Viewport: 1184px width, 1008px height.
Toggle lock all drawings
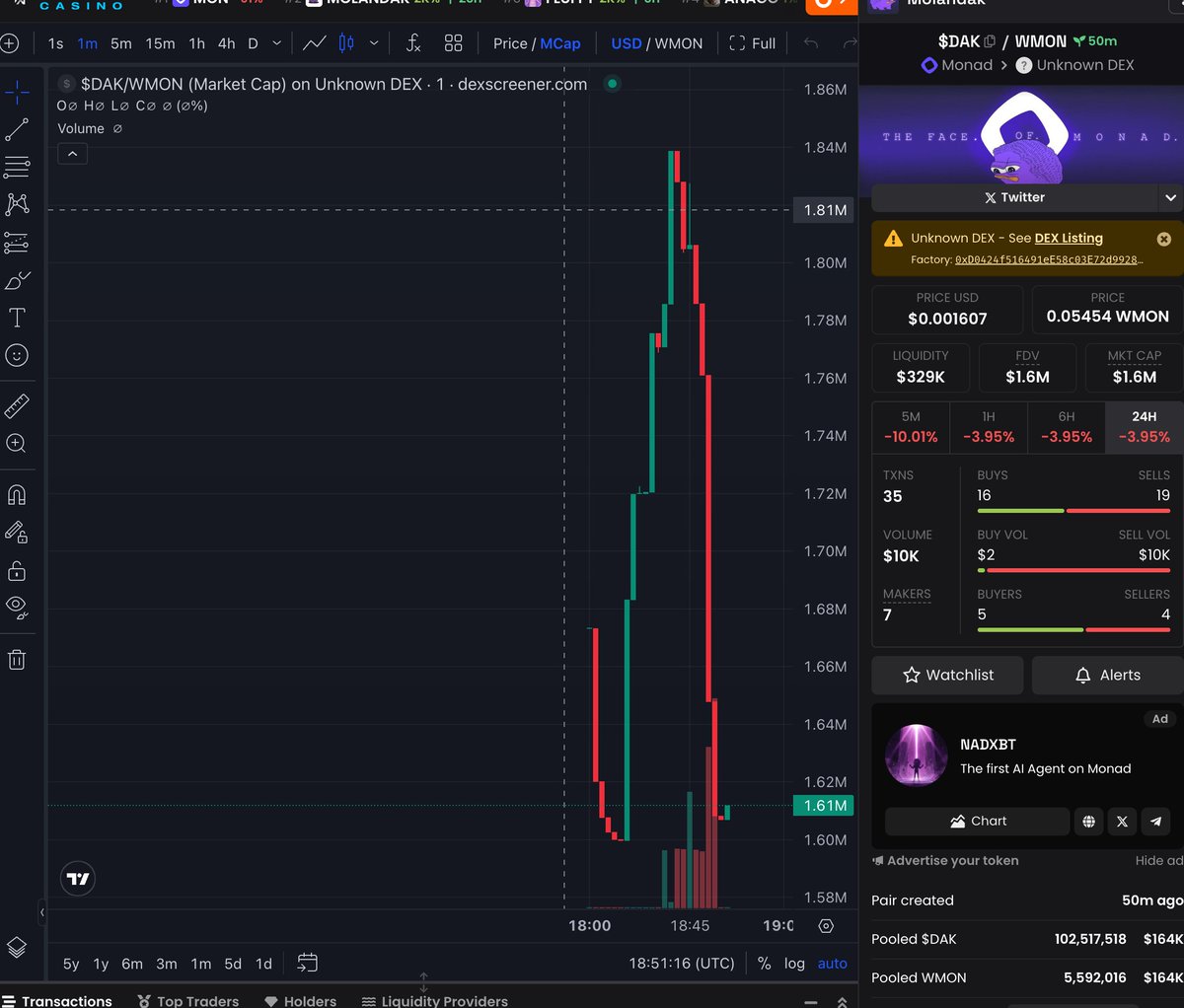pyautogui.click(x=17, y=571)
